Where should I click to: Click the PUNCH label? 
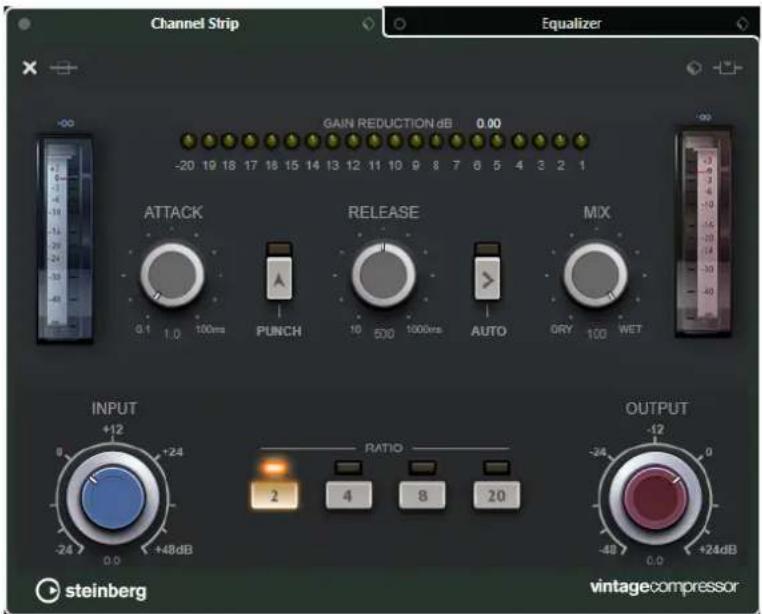pos(279,331)
